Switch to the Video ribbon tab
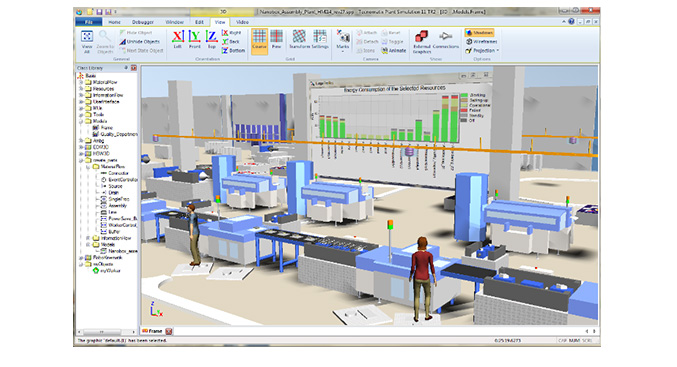 click(x=242, y=22)
